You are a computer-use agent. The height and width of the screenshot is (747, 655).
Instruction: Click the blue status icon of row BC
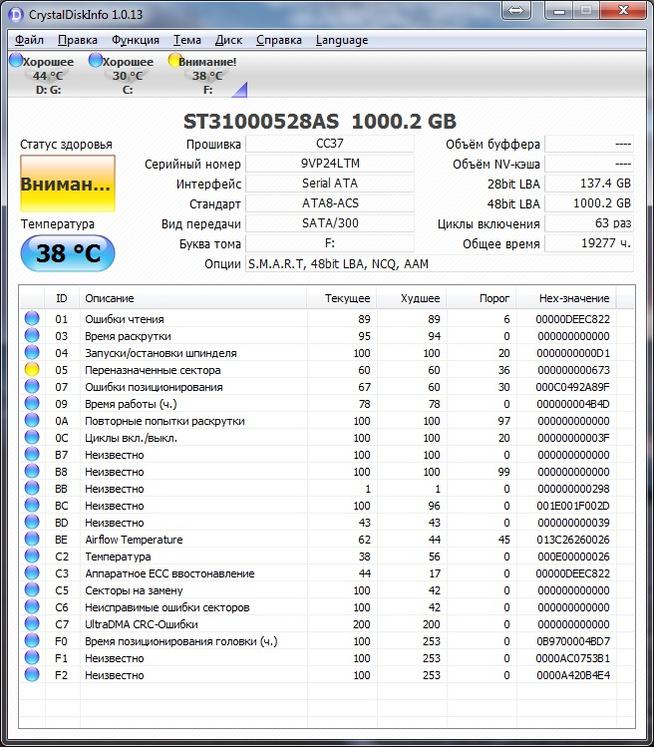[32, 505]
